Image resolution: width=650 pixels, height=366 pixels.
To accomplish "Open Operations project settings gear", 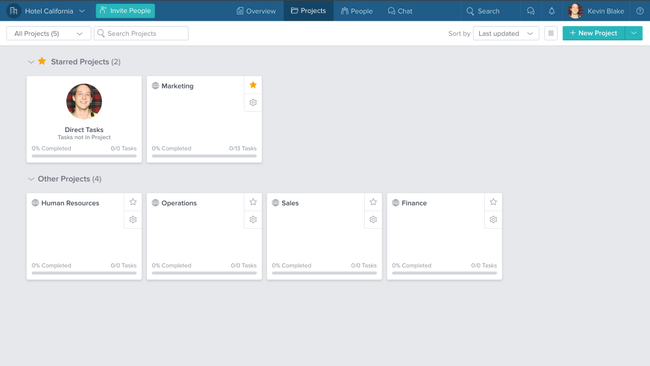I will (253, 220).
